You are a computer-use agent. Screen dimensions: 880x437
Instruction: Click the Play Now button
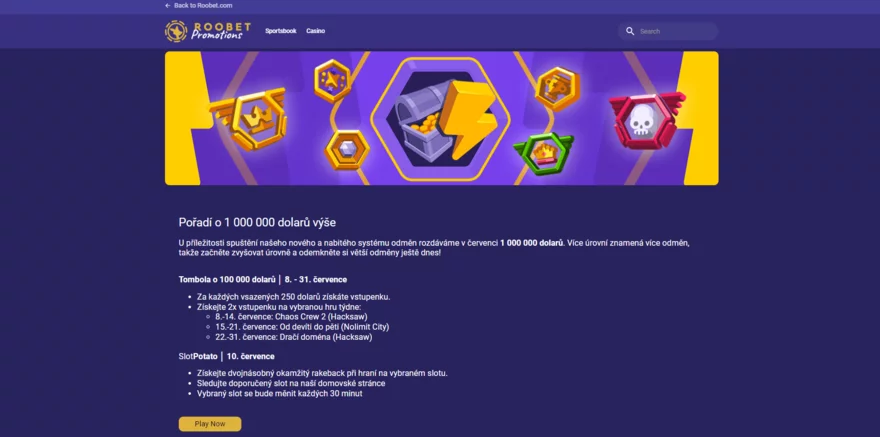pyautogui.click(x=210, y=424)
